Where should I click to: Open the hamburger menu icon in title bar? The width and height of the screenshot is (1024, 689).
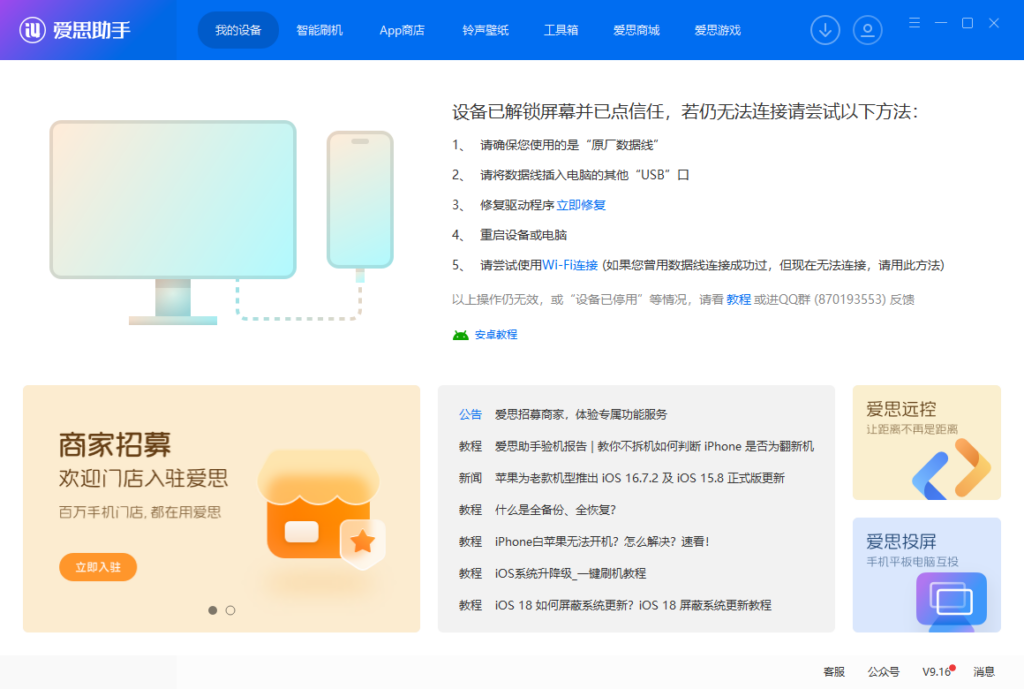tap(914, 23)
